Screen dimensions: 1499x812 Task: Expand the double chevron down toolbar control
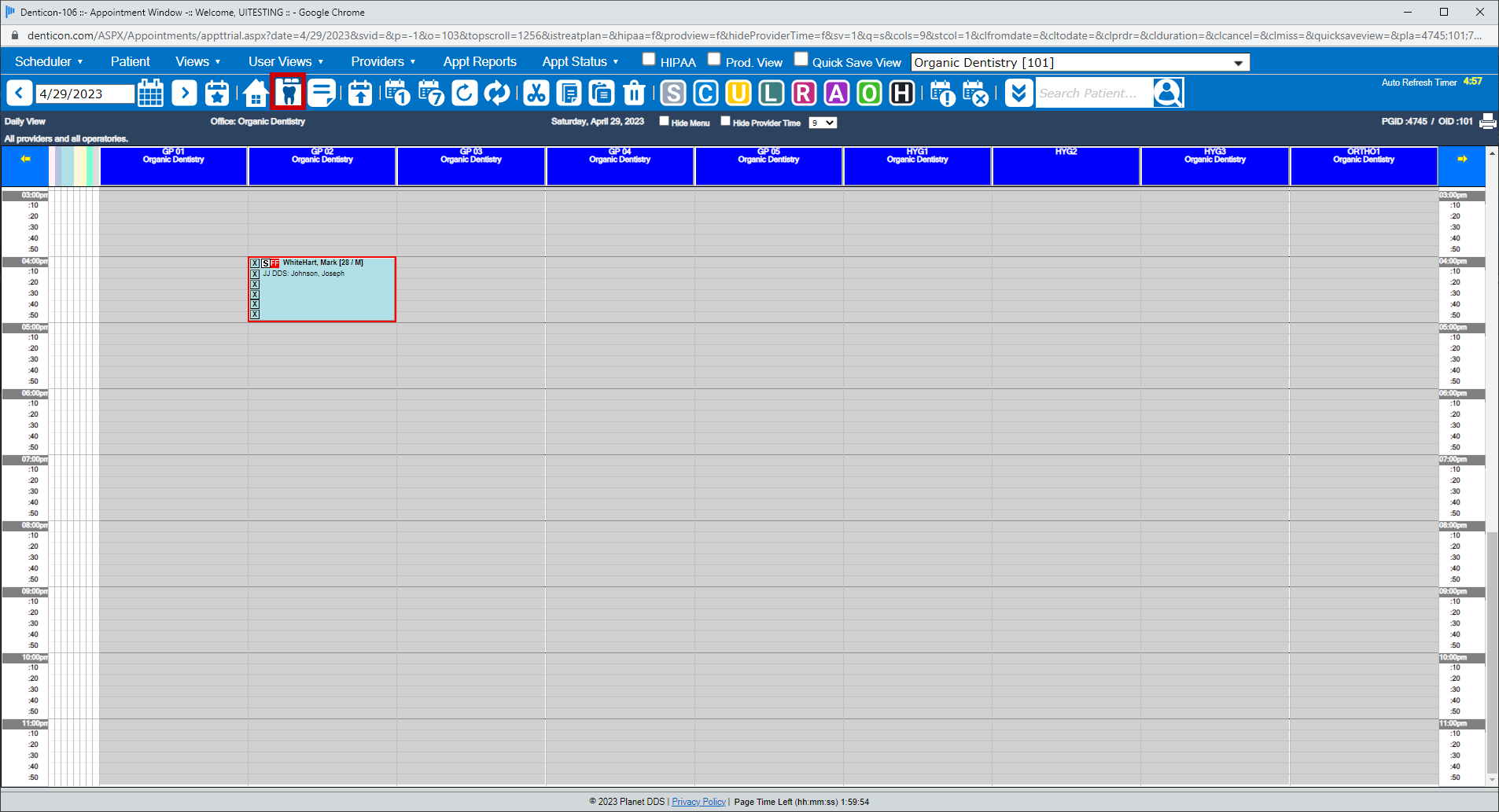[1018, 93]
